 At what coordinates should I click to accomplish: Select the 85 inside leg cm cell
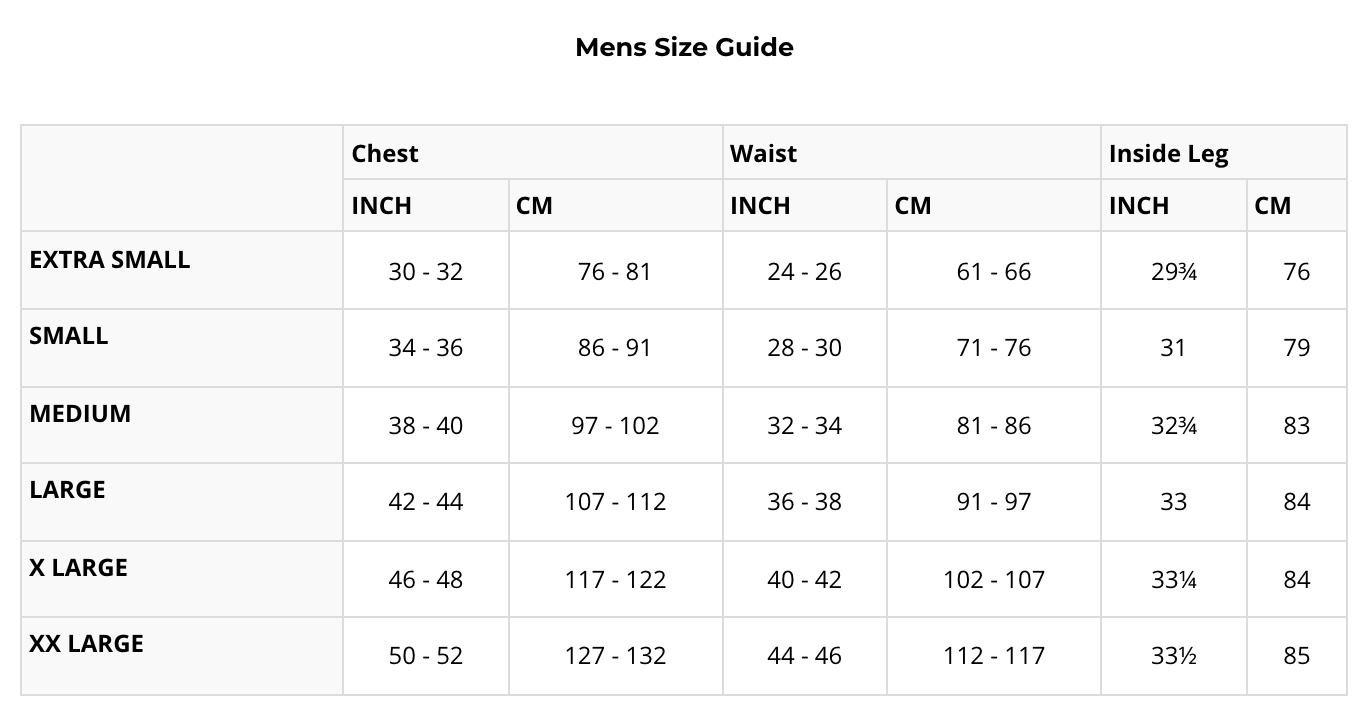[x=1296, y=655]
